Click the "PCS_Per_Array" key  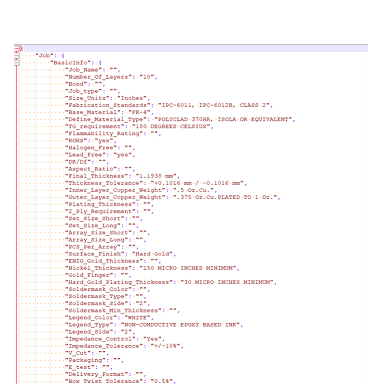(x=93, y=247)
